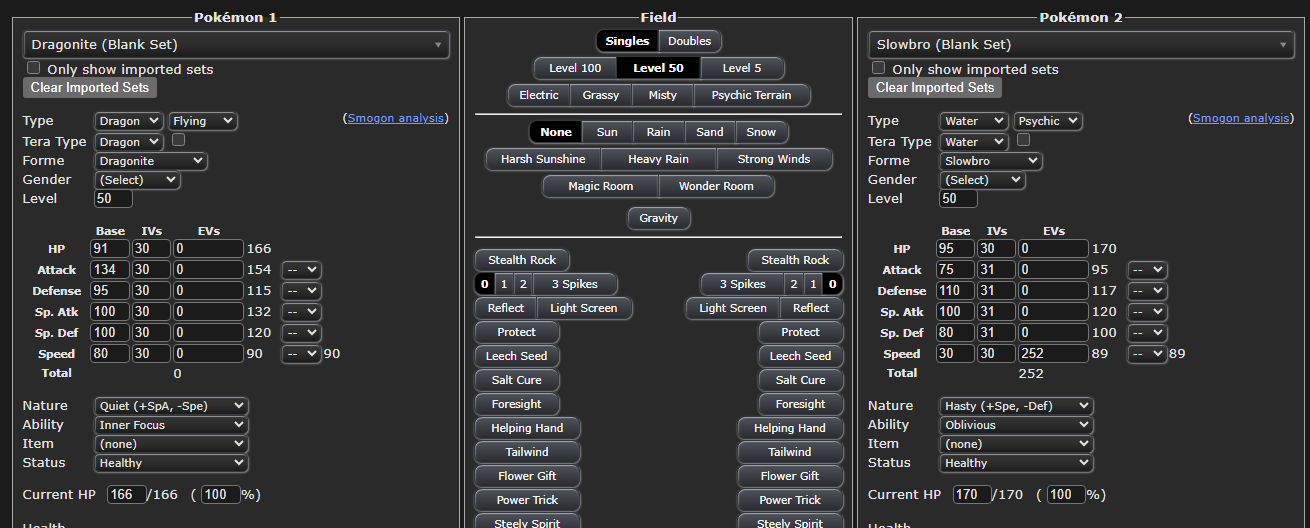Open Dragonite's Forme dropdown

(151, 160)
